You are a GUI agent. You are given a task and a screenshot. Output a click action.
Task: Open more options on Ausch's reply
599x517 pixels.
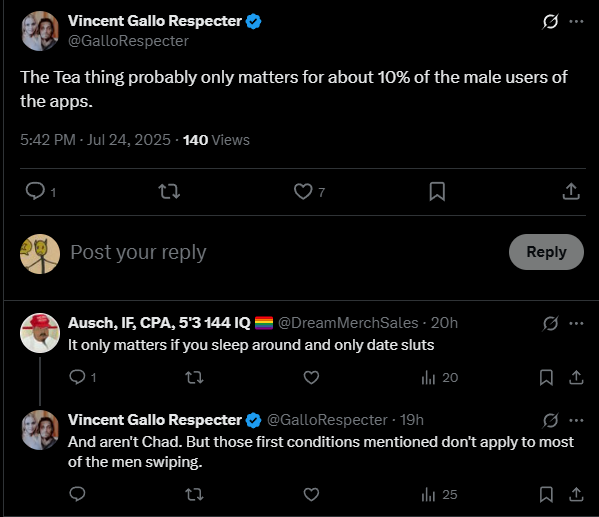(576, 323)
